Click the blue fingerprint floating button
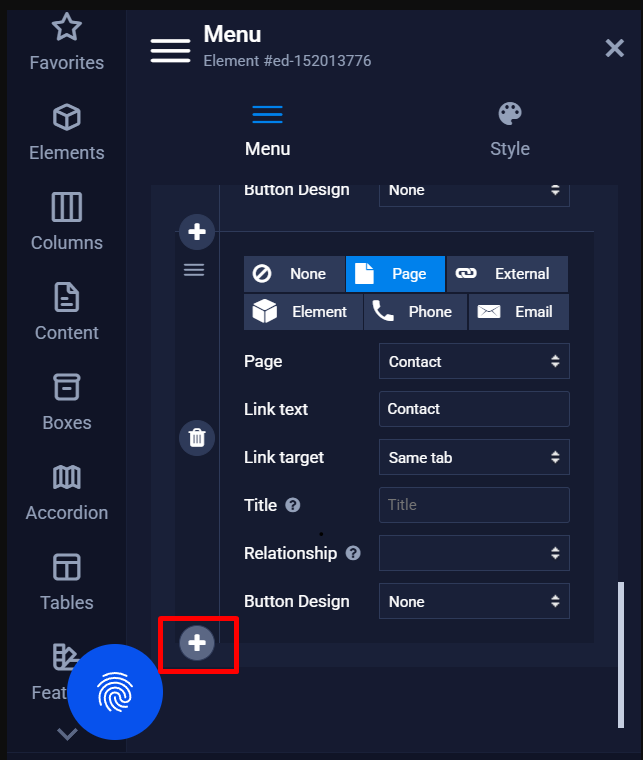Viewport: 643px width, 760px height. pyautogui.click(x=115, y=692)
